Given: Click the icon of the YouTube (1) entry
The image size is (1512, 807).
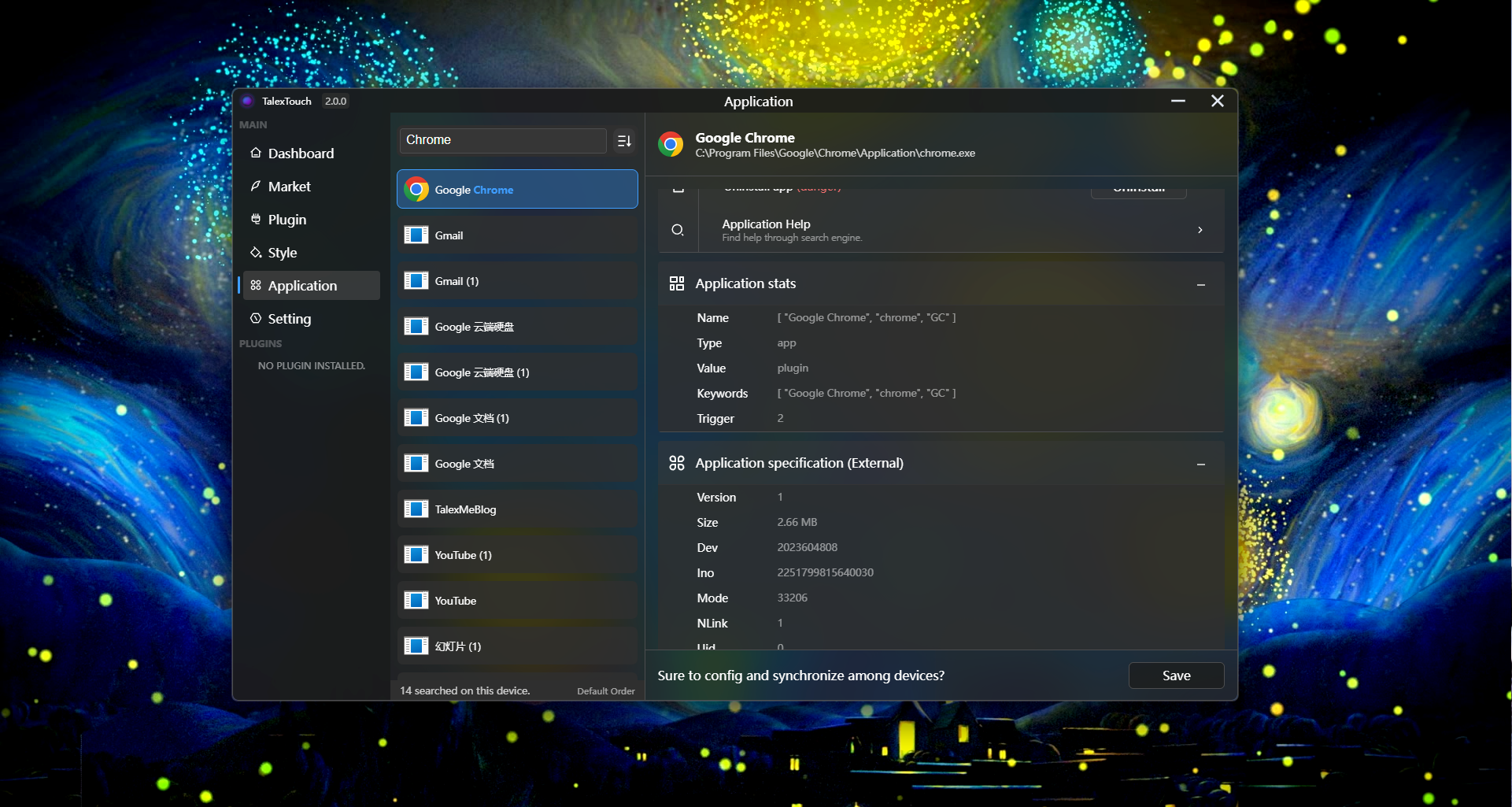Looking at the screenshot, I should pos(416,554).
